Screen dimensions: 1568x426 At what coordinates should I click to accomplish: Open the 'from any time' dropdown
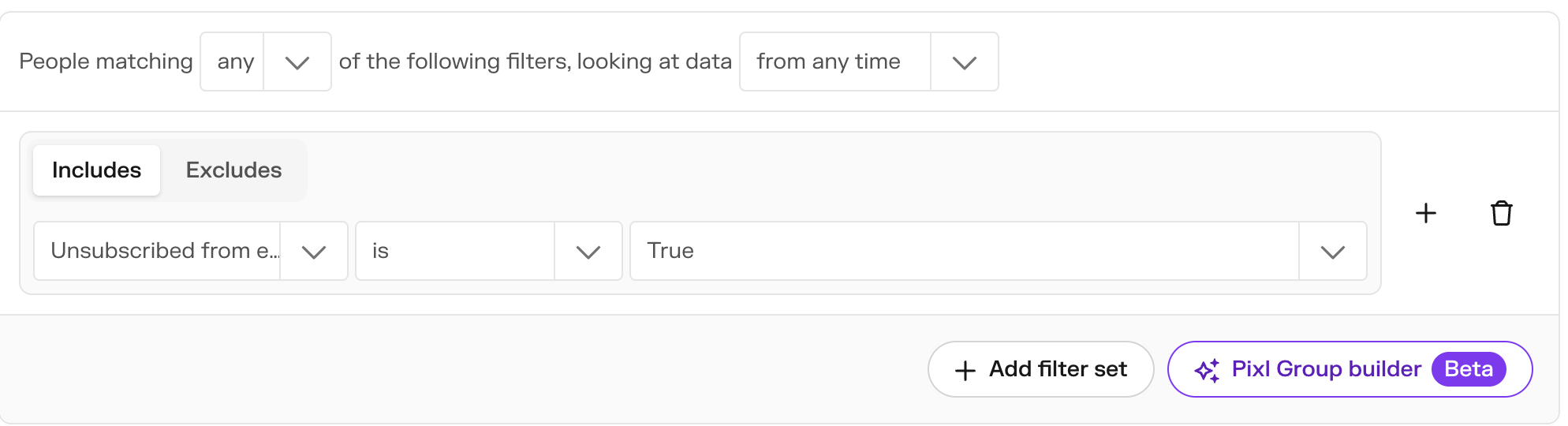[869, 62]
